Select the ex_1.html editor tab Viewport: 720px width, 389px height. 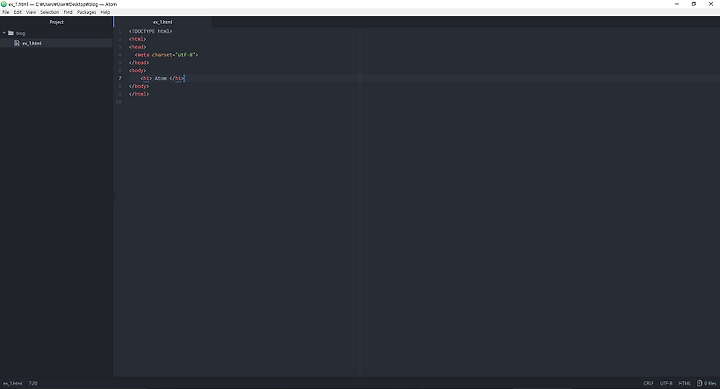pyautogui.click(x=163, y=22)
